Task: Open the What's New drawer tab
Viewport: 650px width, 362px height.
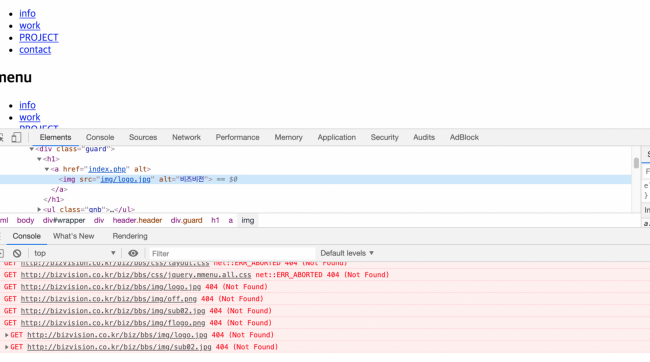Action: (74, 236)
